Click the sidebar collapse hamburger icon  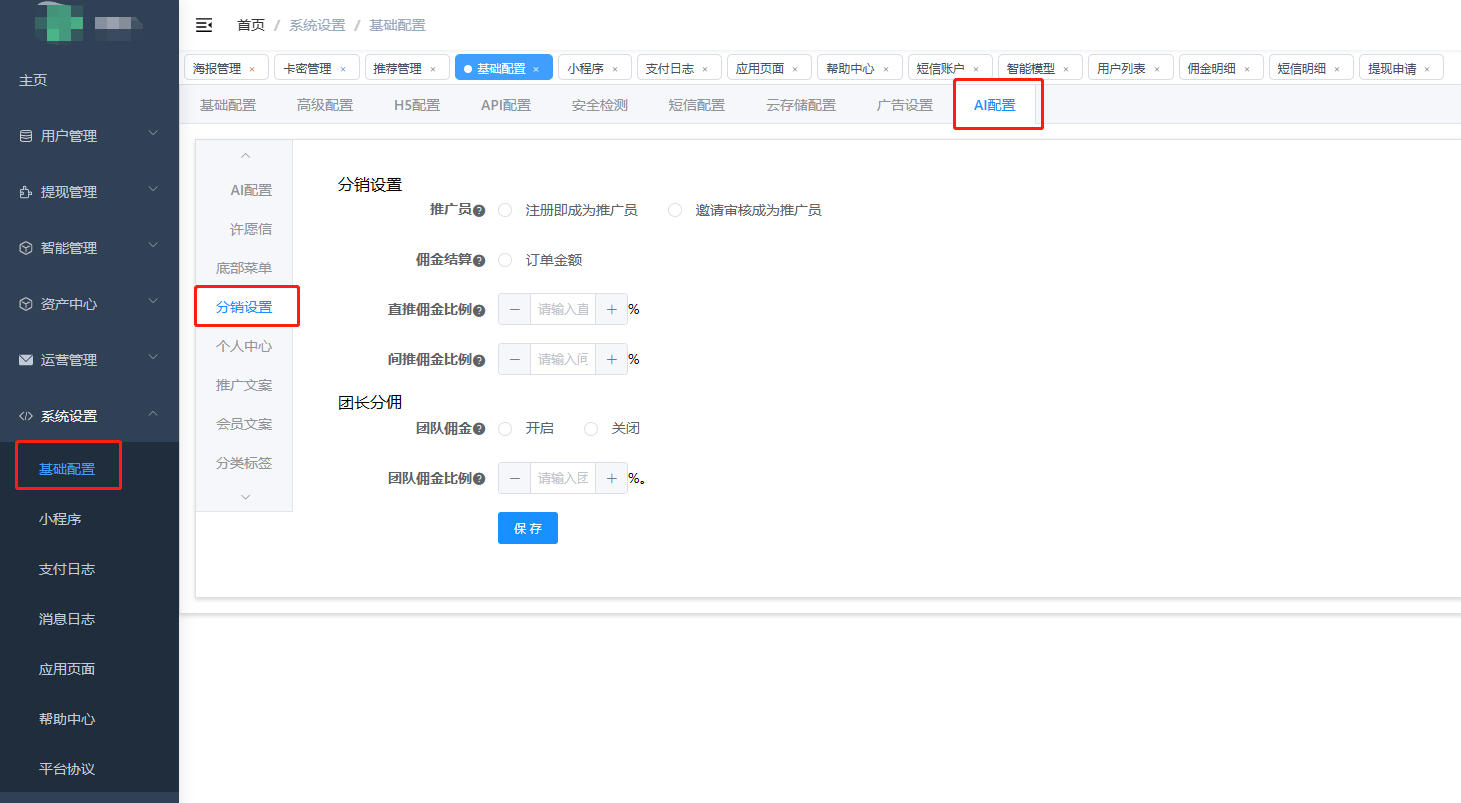[x=204, y=25]
